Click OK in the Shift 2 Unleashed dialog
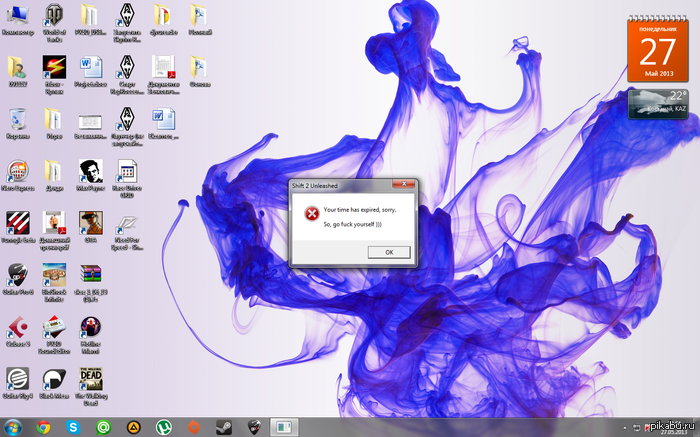 389,252
